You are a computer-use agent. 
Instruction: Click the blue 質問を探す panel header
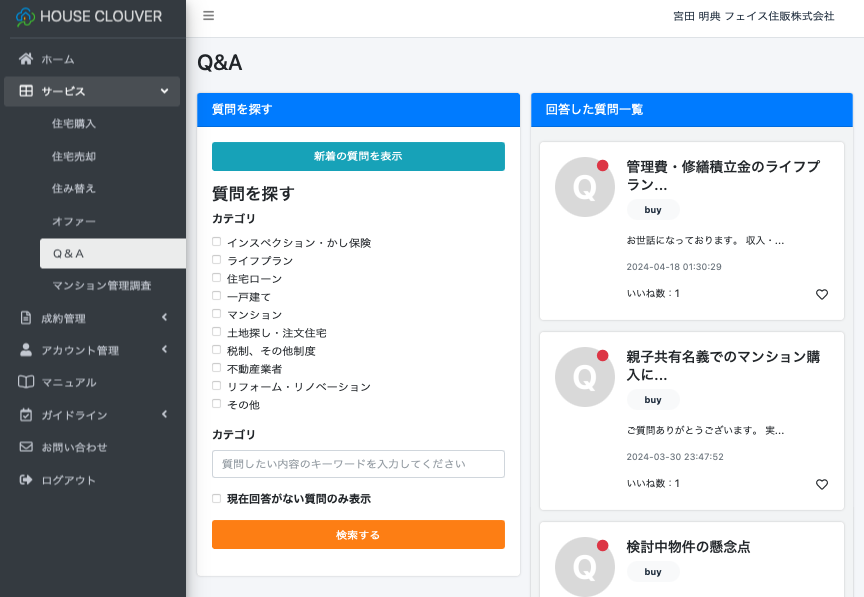pos(358,110)
